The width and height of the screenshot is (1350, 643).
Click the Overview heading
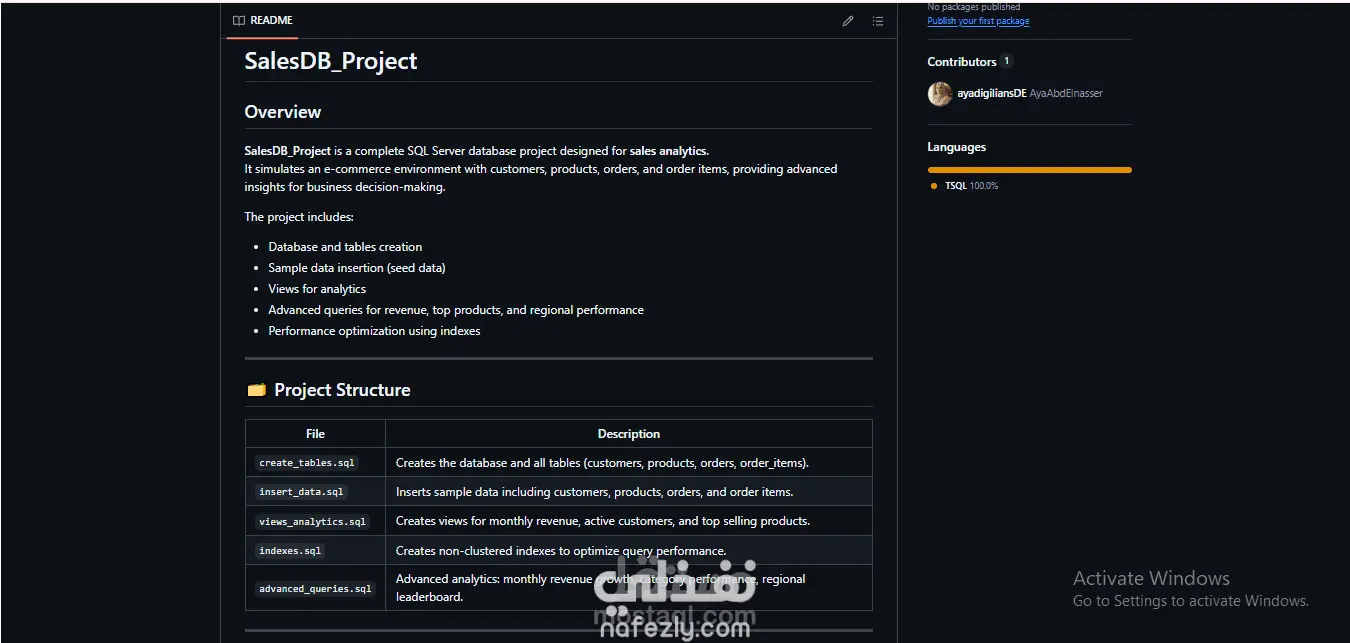click(283, 112)
